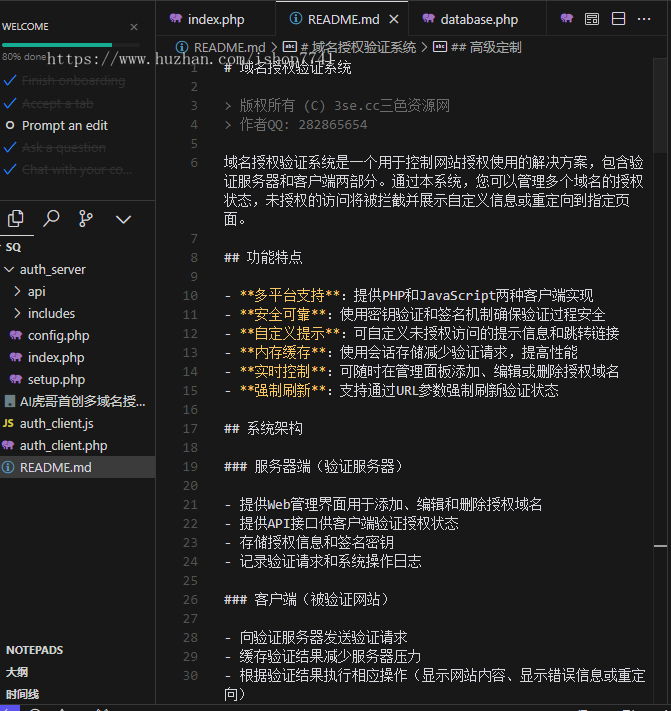
Task: Click the info icon on README.md tab
Action: [296, 18]
